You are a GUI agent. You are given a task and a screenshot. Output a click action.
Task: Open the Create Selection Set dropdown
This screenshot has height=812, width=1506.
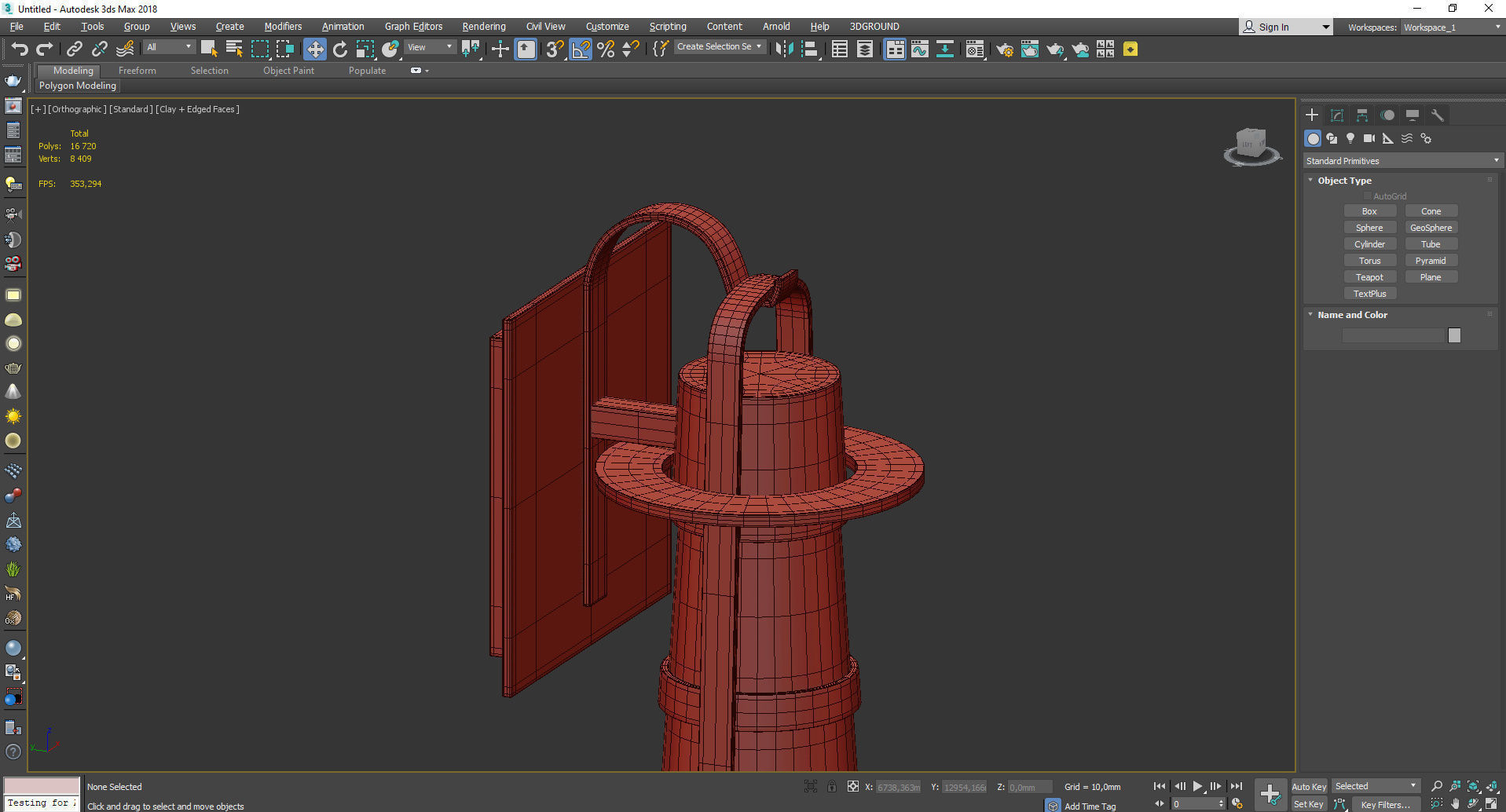pyautogui.click(x=719, y=47)
